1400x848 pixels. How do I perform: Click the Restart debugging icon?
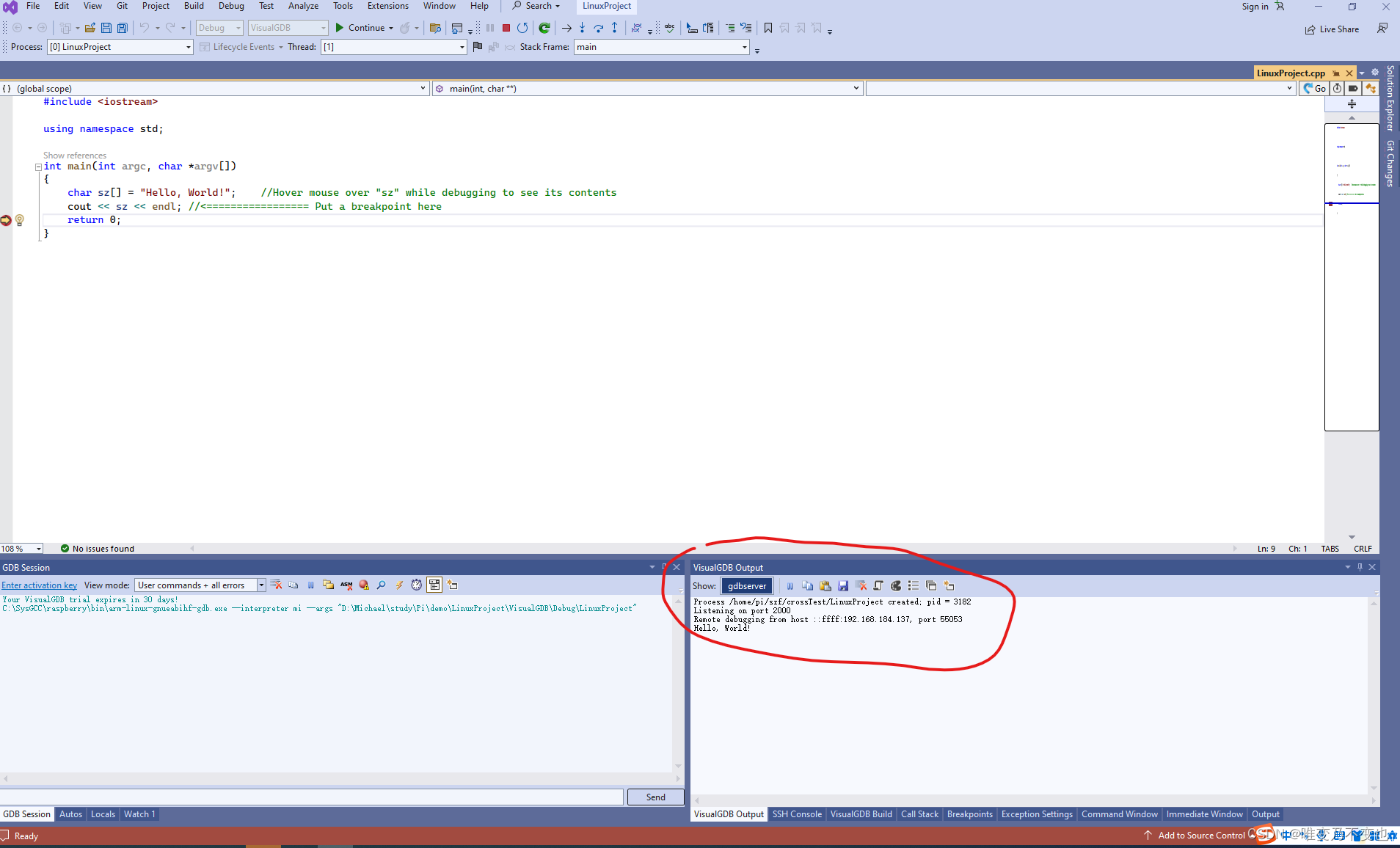522,28
